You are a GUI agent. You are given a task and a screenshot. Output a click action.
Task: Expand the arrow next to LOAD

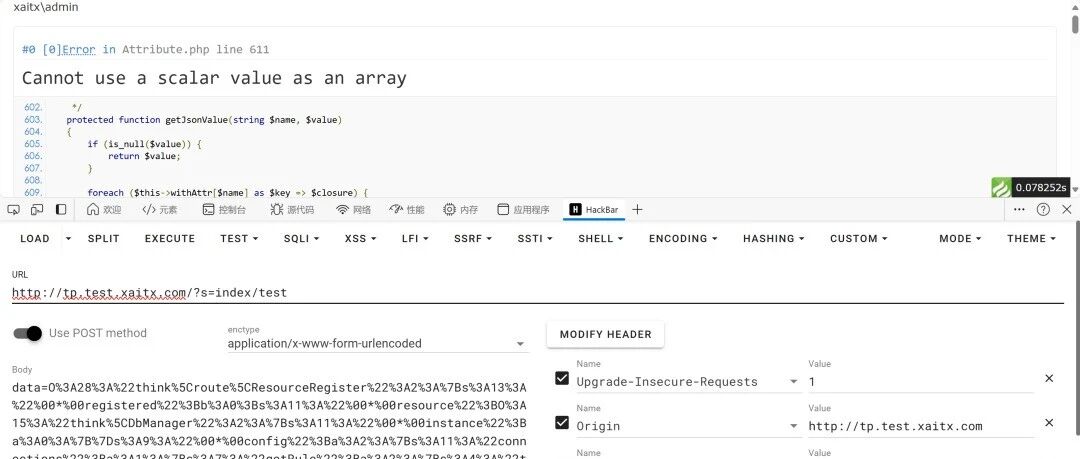point(68,238)
